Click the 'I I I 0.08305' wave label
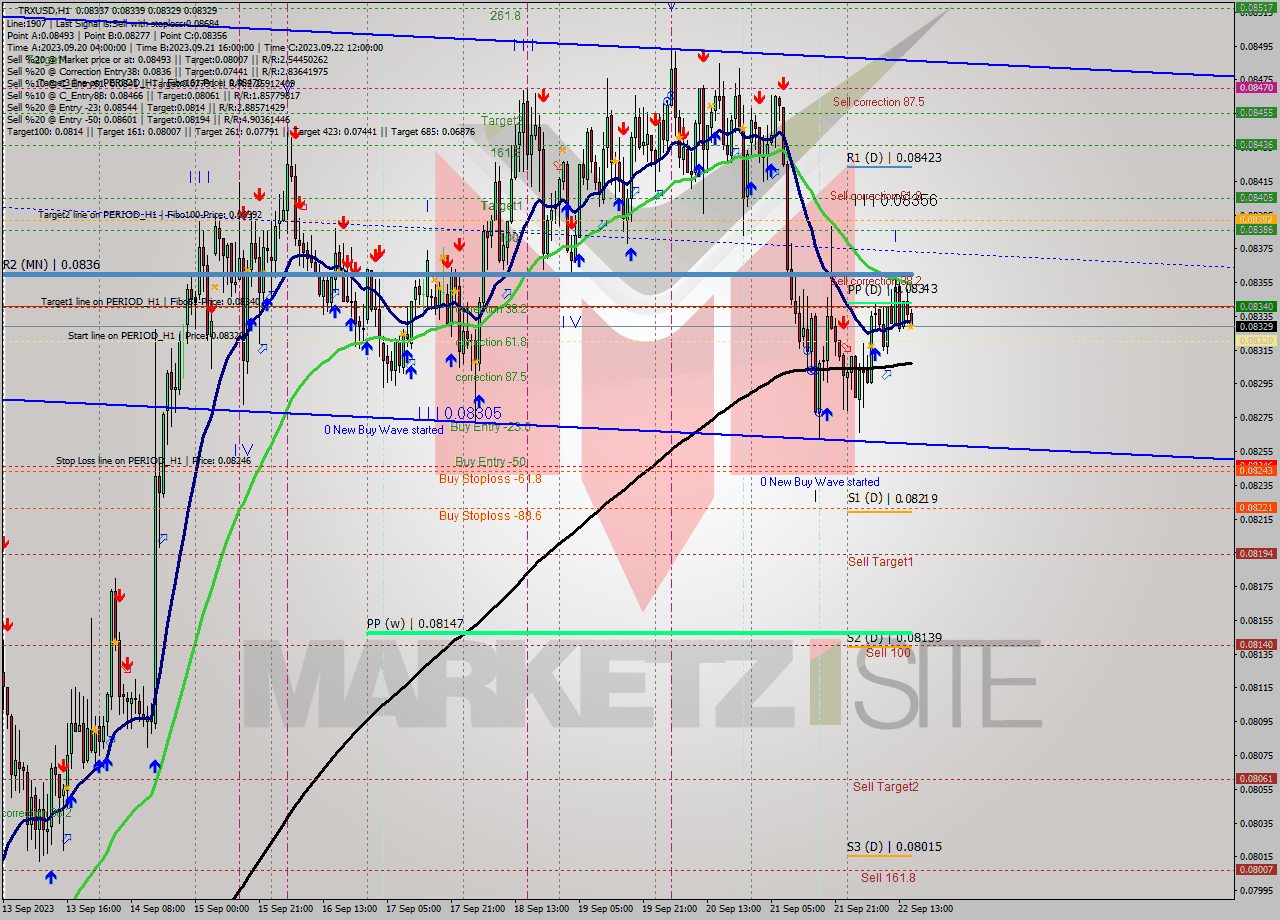This screenshot has height=920, width=1280. [459, 413]
